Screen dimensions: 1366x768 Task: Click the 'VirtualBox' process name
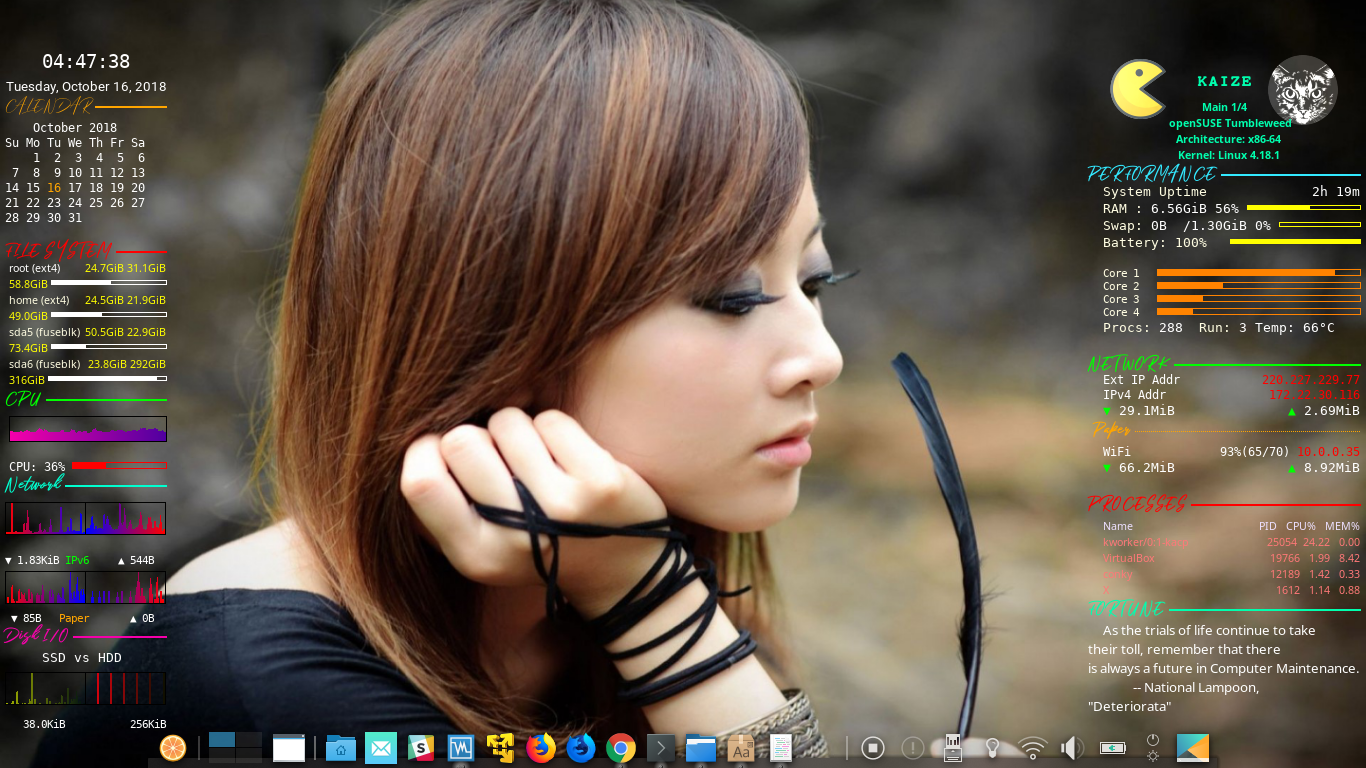coord(1129,558)
